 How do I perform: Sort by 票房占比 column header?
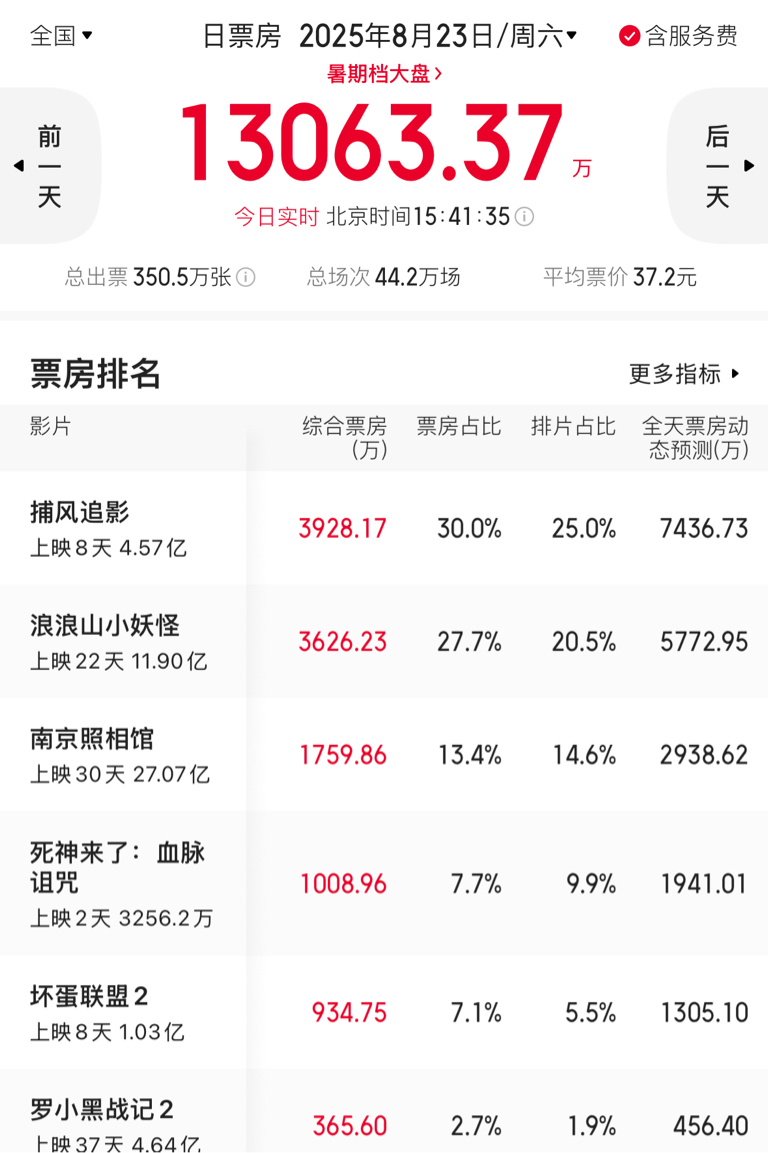459,426
